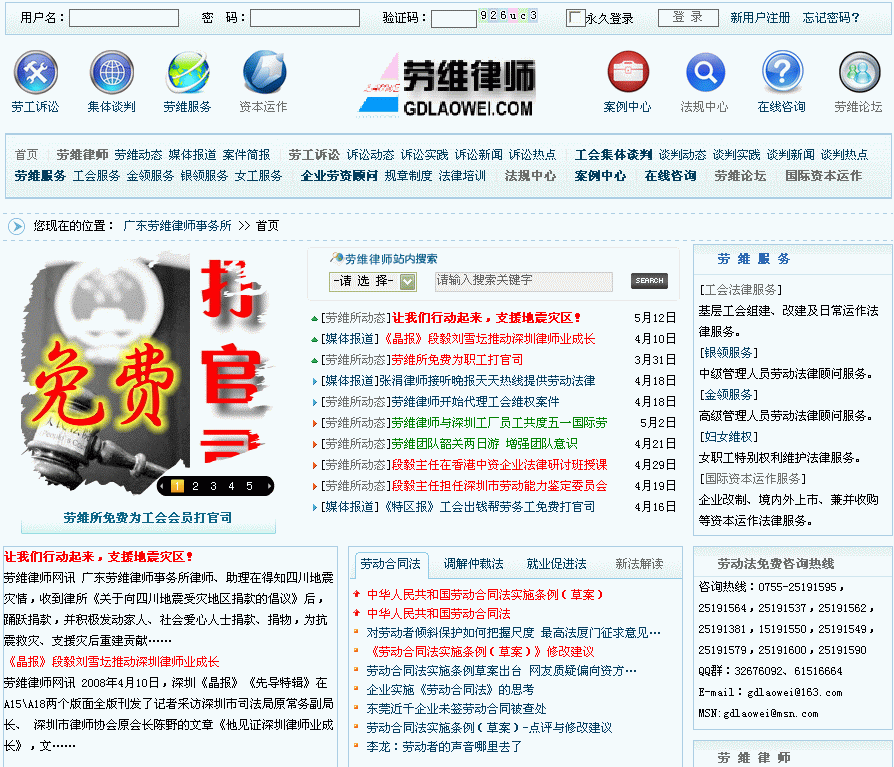Click the 劳工诉讼 tools icon
The width and height of the screenshot is (894, 767).
[x=35, y=73]
